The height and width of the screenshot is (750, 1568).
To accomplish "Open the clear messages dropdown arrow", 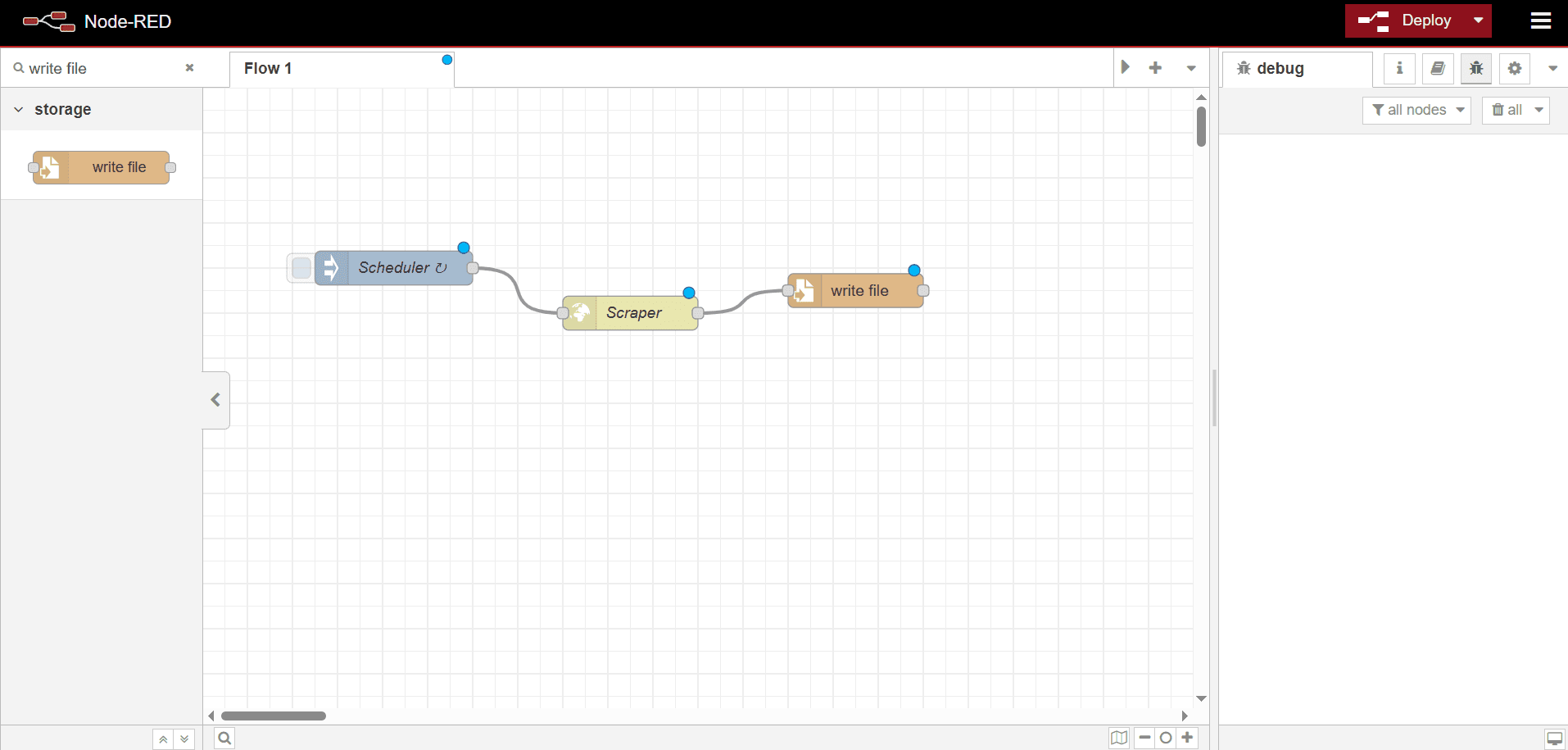I will click(1539, 110).
